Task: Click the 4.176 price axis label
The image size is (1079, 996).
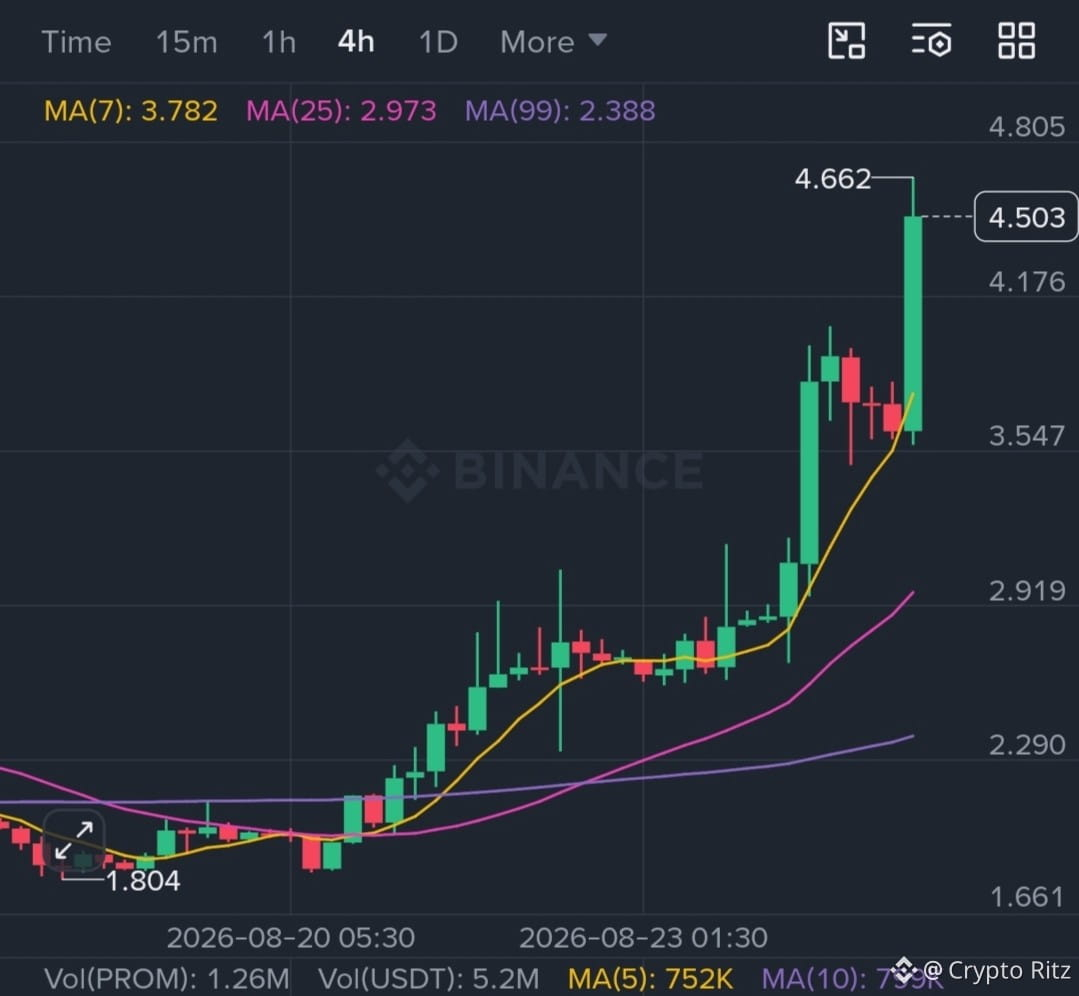Action: pos(1027,282)
